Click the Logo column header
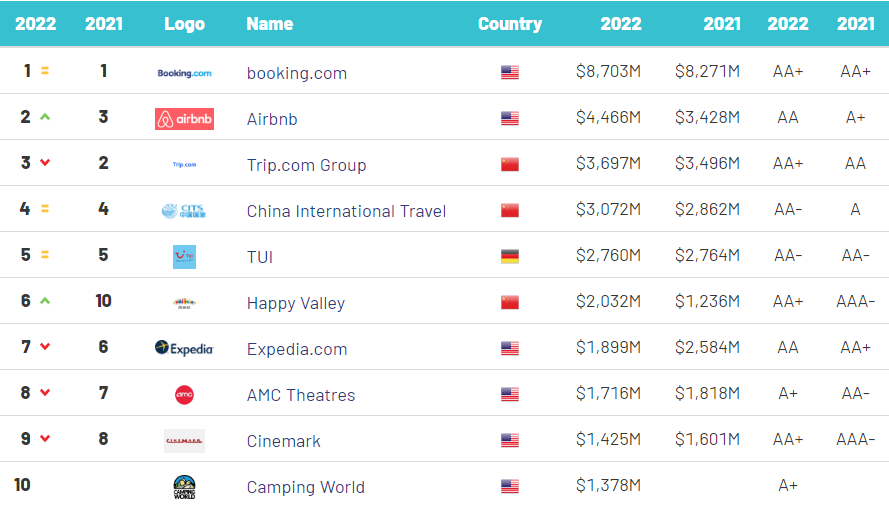The width and height of the screenshot is (889, 512). [184, 24]
